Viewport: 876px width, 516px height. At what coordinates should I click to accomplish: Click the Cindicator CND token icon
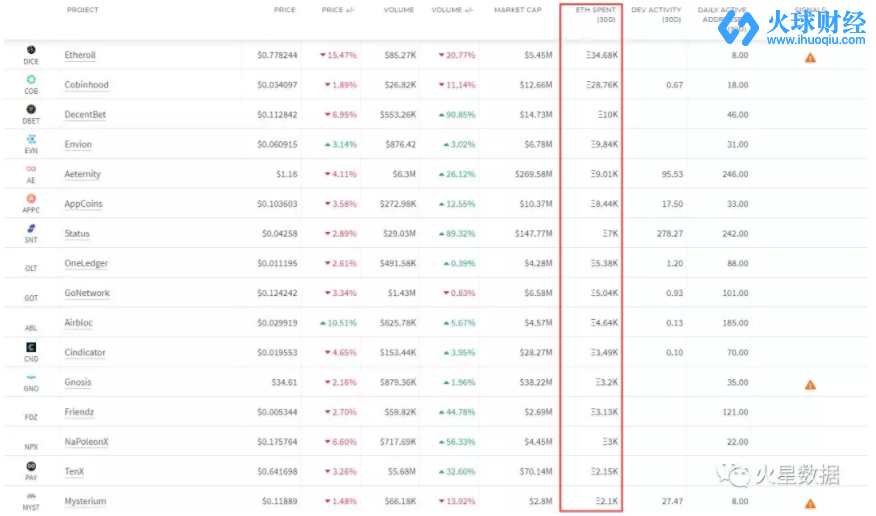(x=31, y=347)
